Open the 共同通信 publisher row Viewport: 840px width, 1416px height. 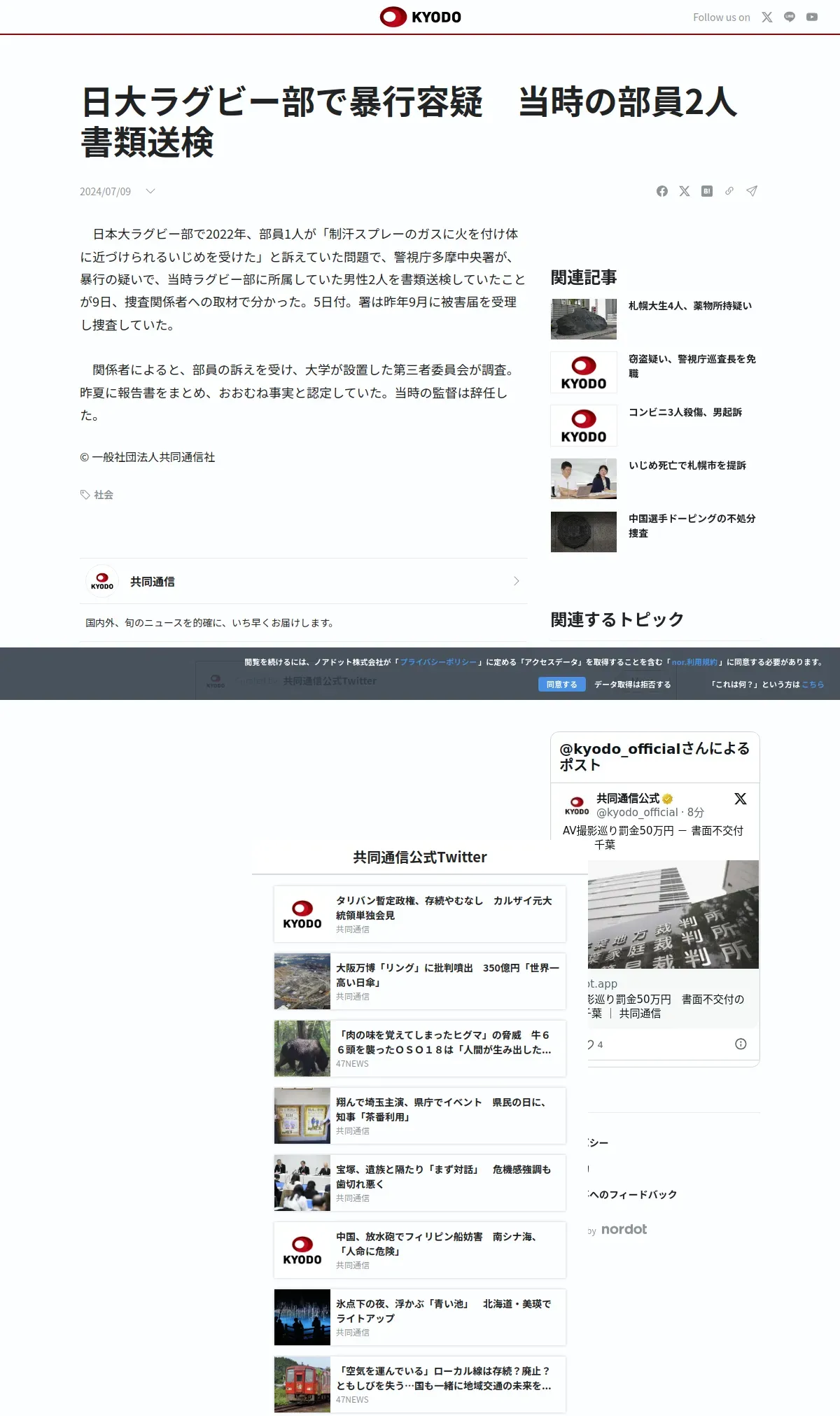[304, 581]
